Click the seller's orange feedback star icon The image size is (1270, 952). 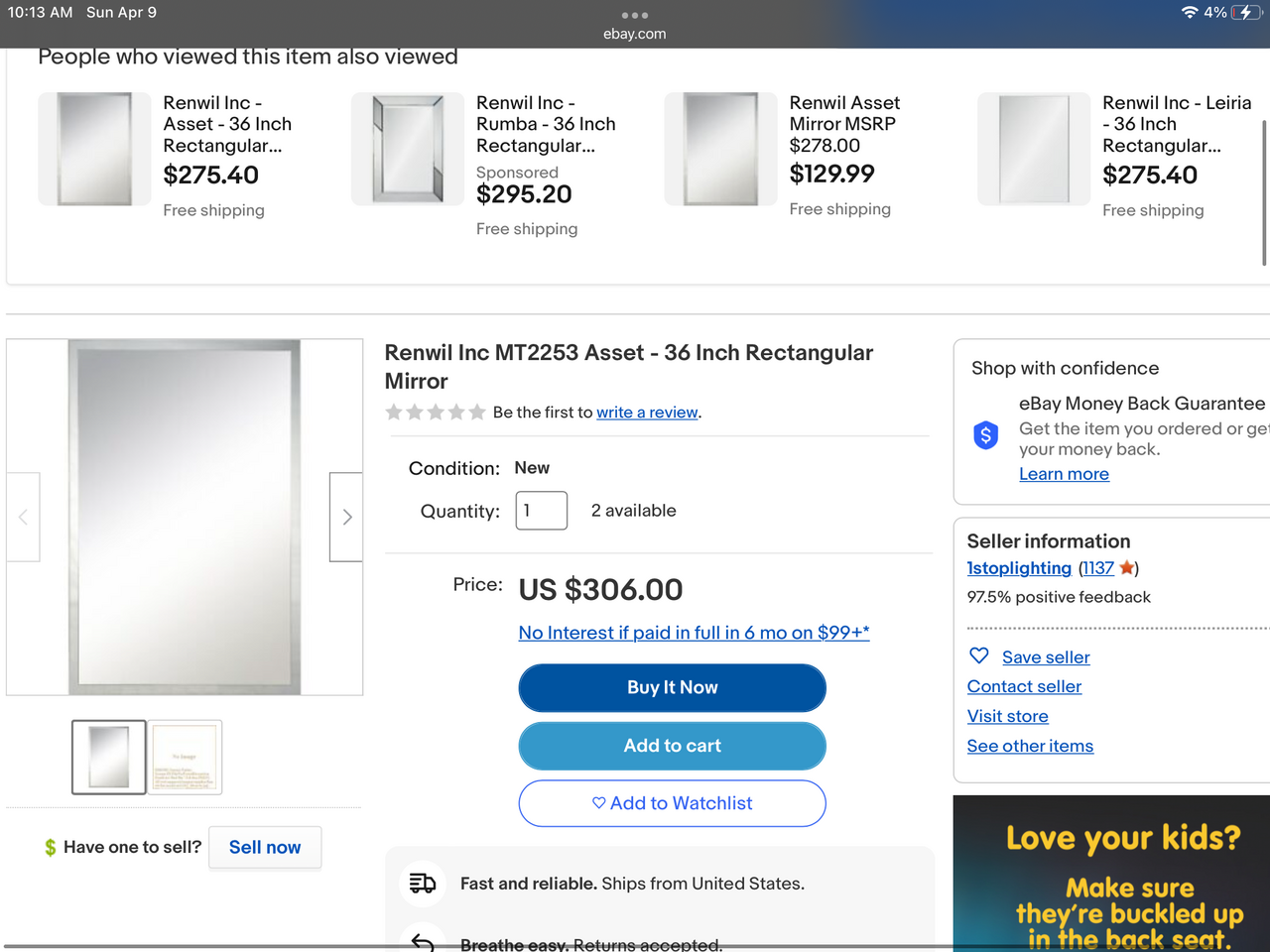click(x=1126, y=568)
